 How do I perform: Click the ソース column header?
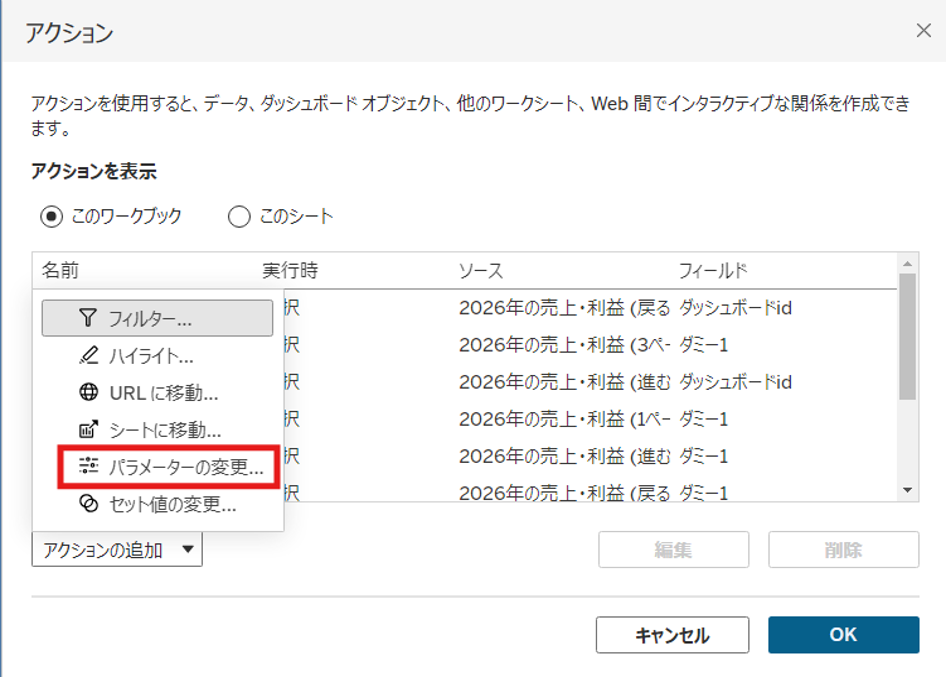[x=480, y=271]
